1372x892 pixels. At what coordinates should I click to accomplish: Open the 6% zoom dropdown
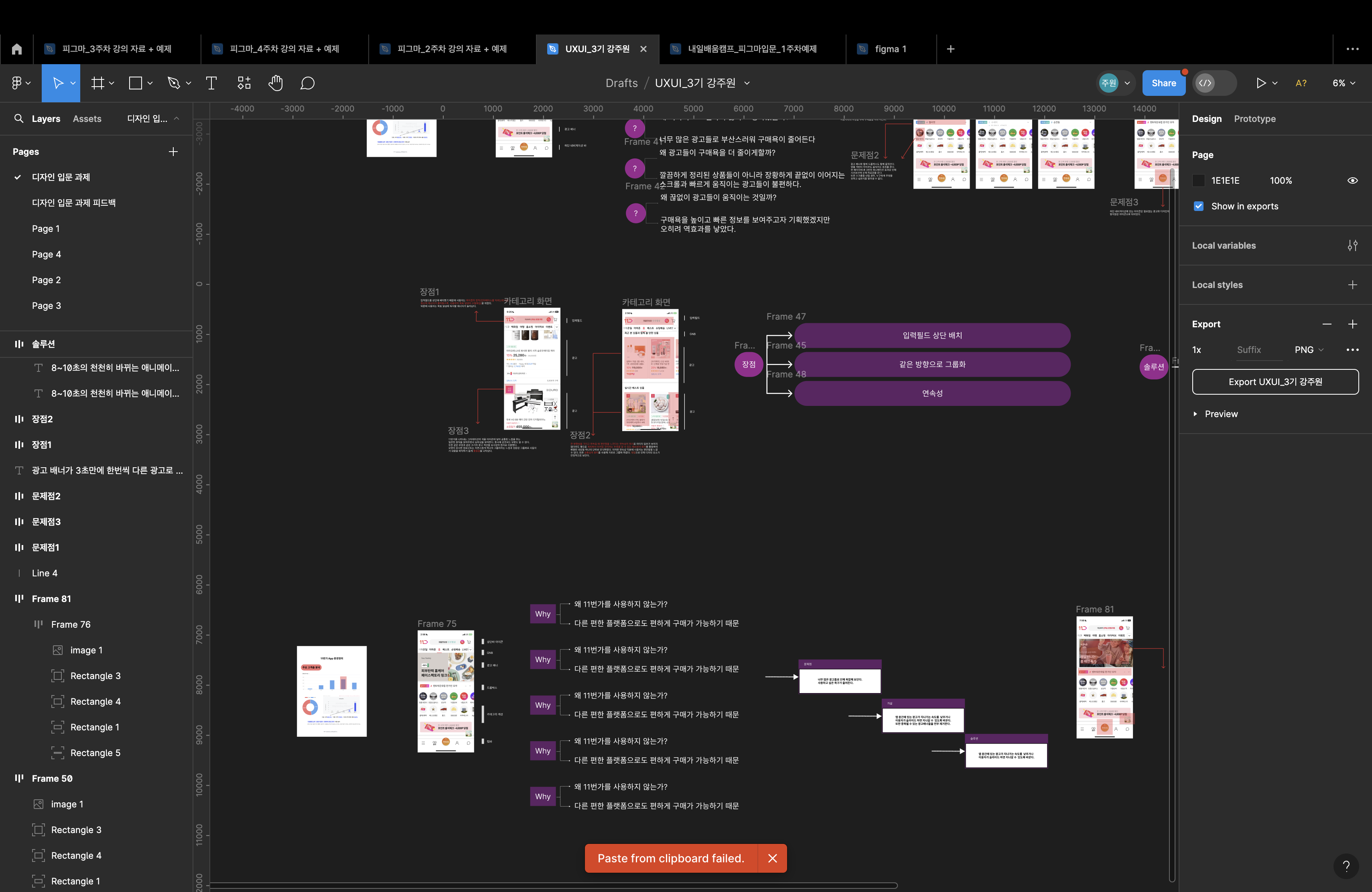coord(1344,83)
